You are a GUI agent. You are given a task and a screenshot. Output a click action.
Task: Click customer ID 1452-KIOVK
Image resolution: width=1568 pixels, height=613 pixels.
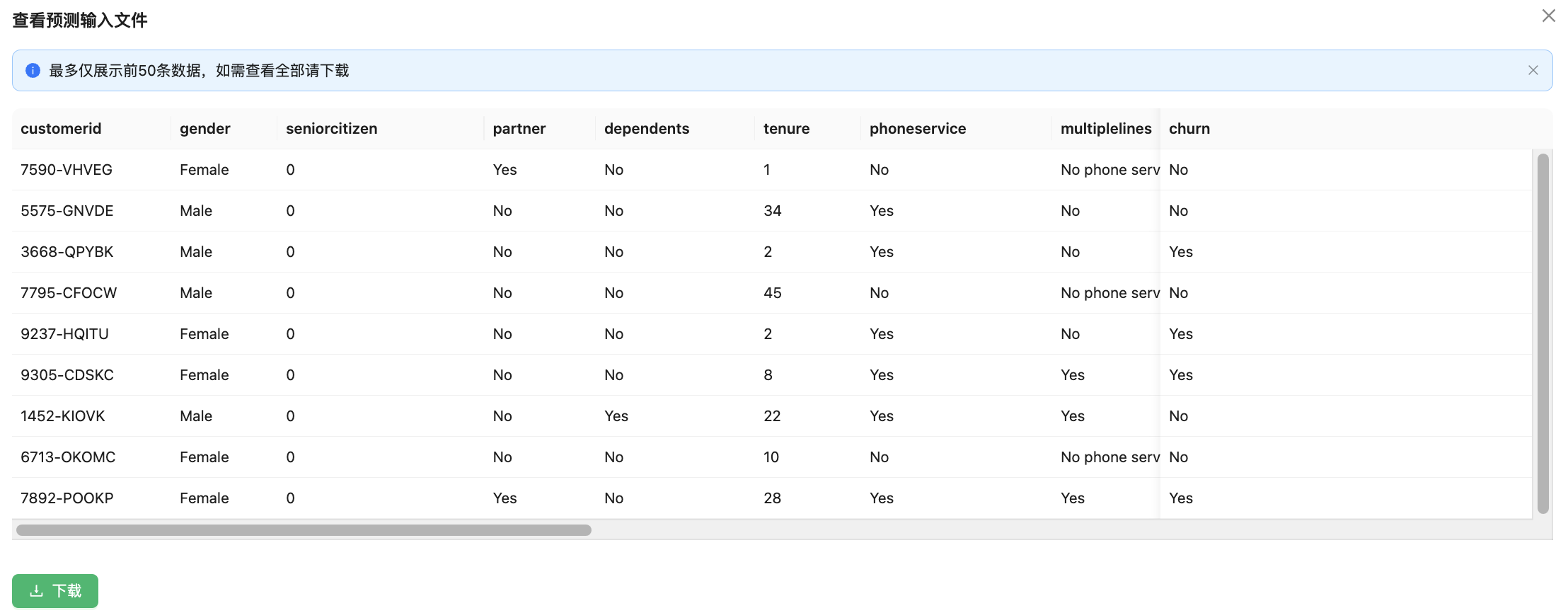[63, 416]
